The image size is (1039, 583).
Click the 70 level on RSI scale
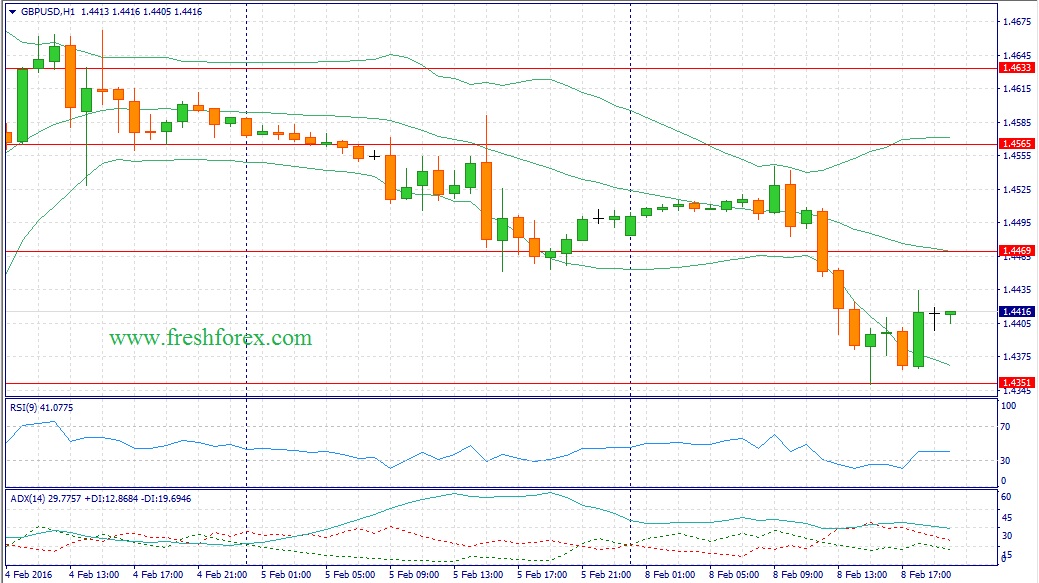1006,427
